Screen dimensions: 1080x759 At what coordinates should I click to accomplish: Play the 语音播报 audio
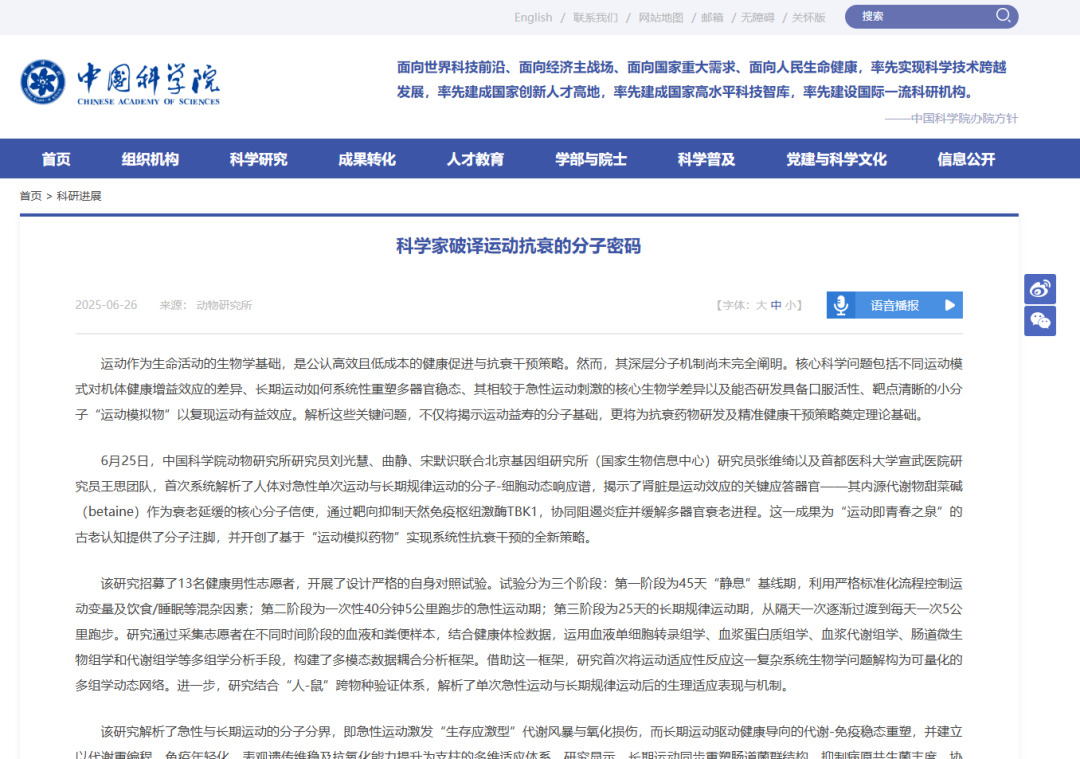click(950, 305)
